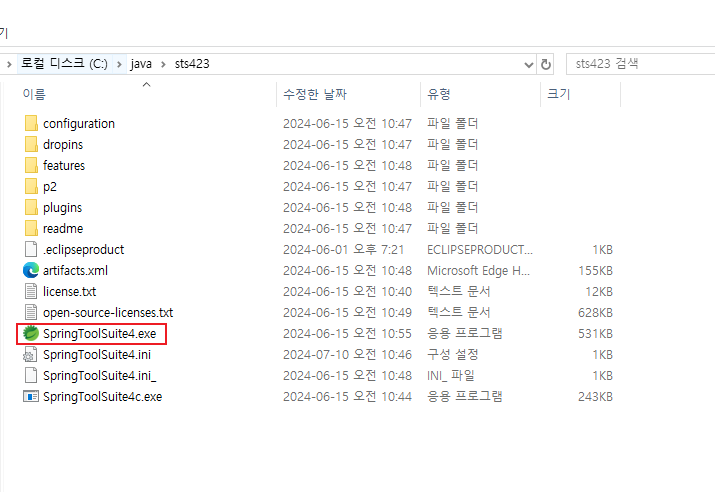Viewport: 715px width, 492px height.
Task: Select the .eclipseproduct file name
Action: [x=83, y=250]
